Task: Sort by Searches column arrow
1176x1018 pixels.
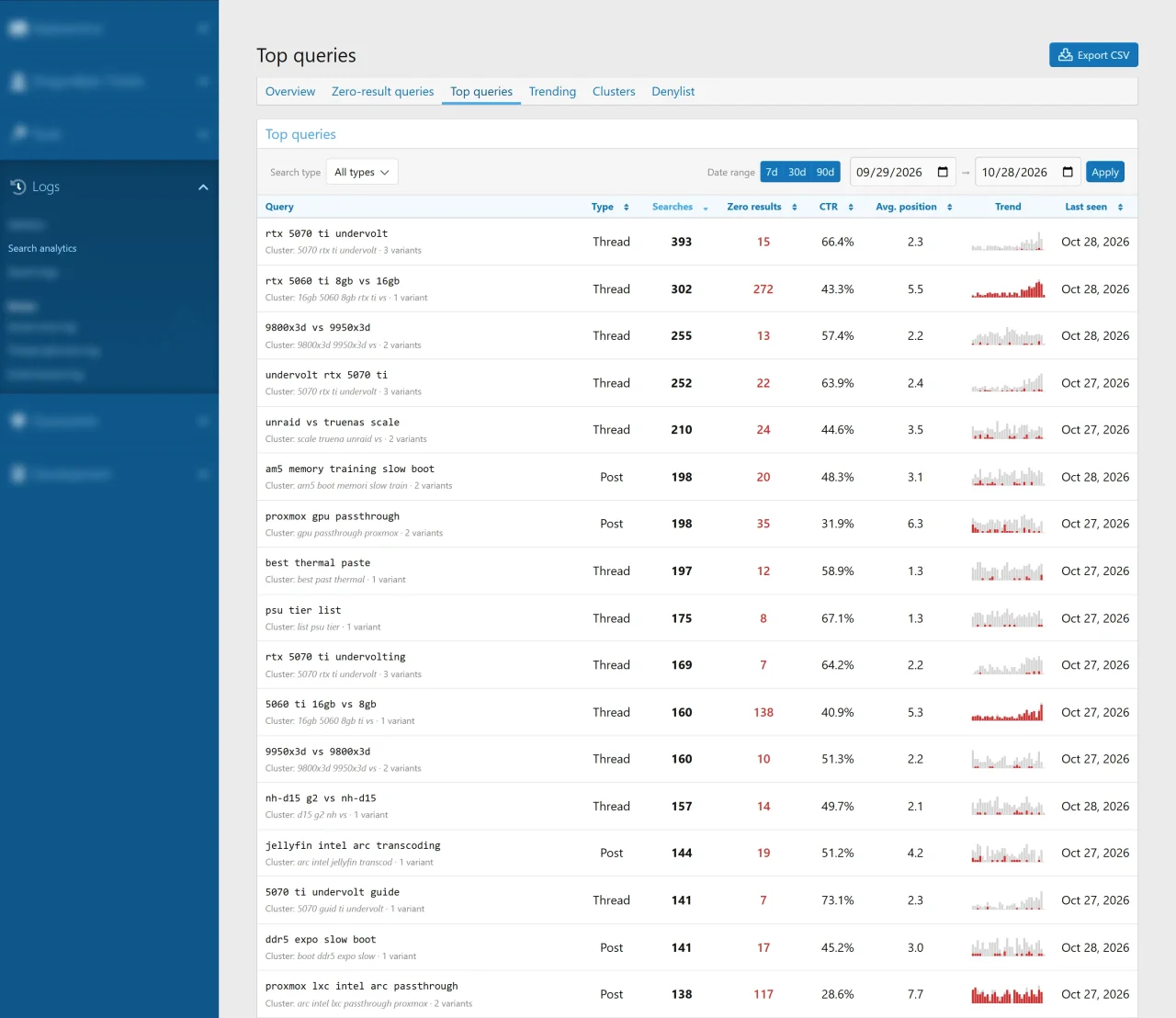Action: 706,208
